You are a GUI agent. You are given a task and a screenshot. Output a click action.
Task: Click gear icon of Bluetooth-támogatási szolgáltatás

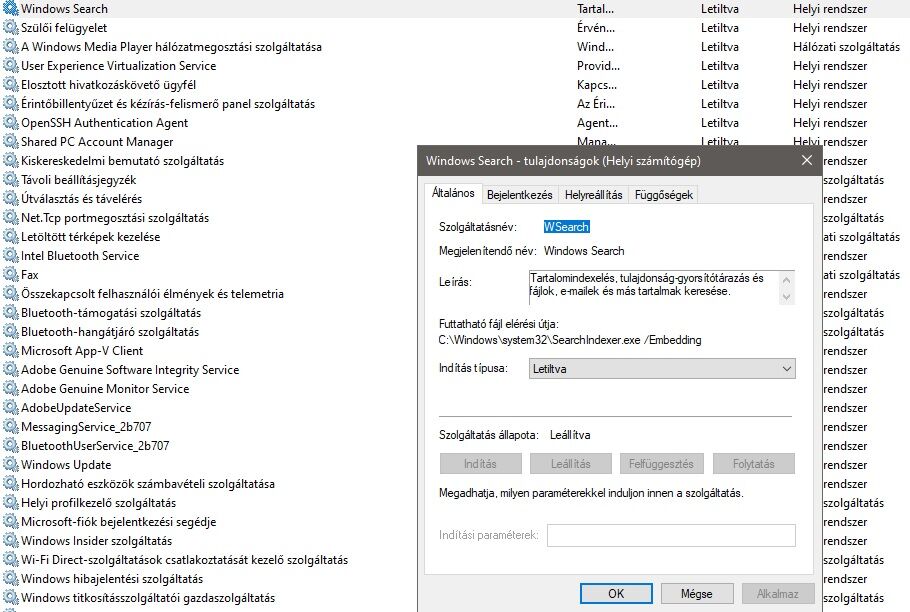click(x=10, y=313)
